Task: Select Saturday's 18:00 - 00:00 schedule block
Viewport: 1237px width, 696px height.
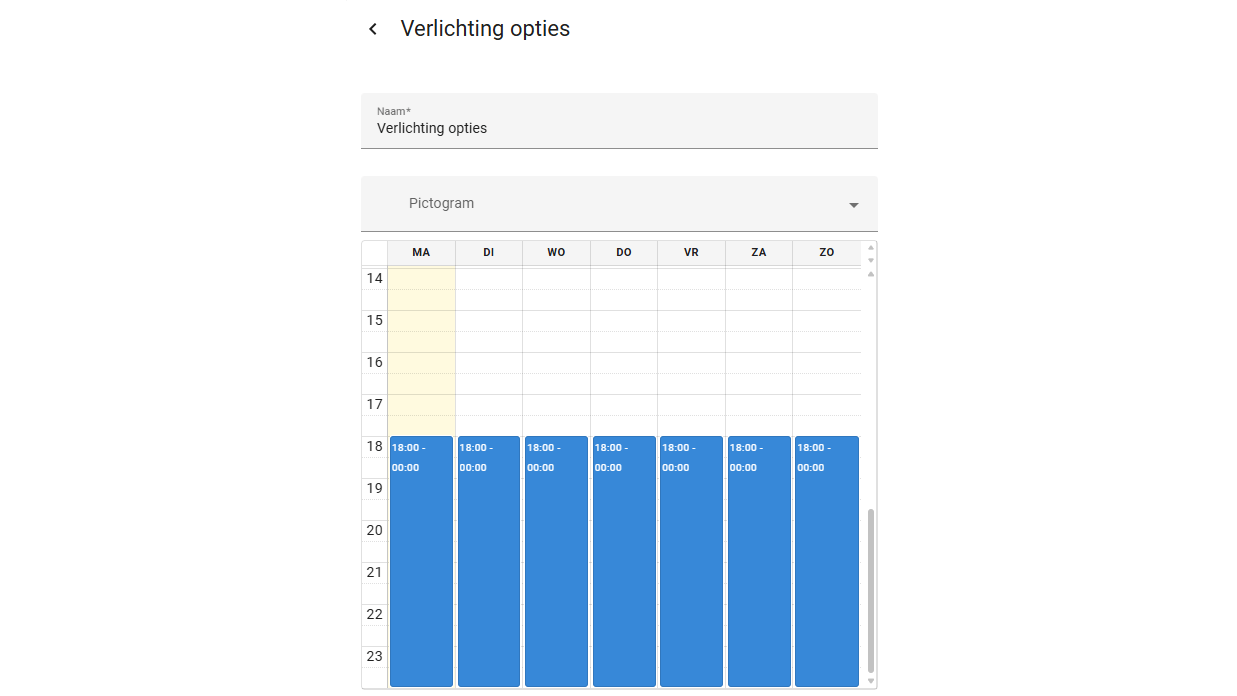Action: click(x=759, y=560)
